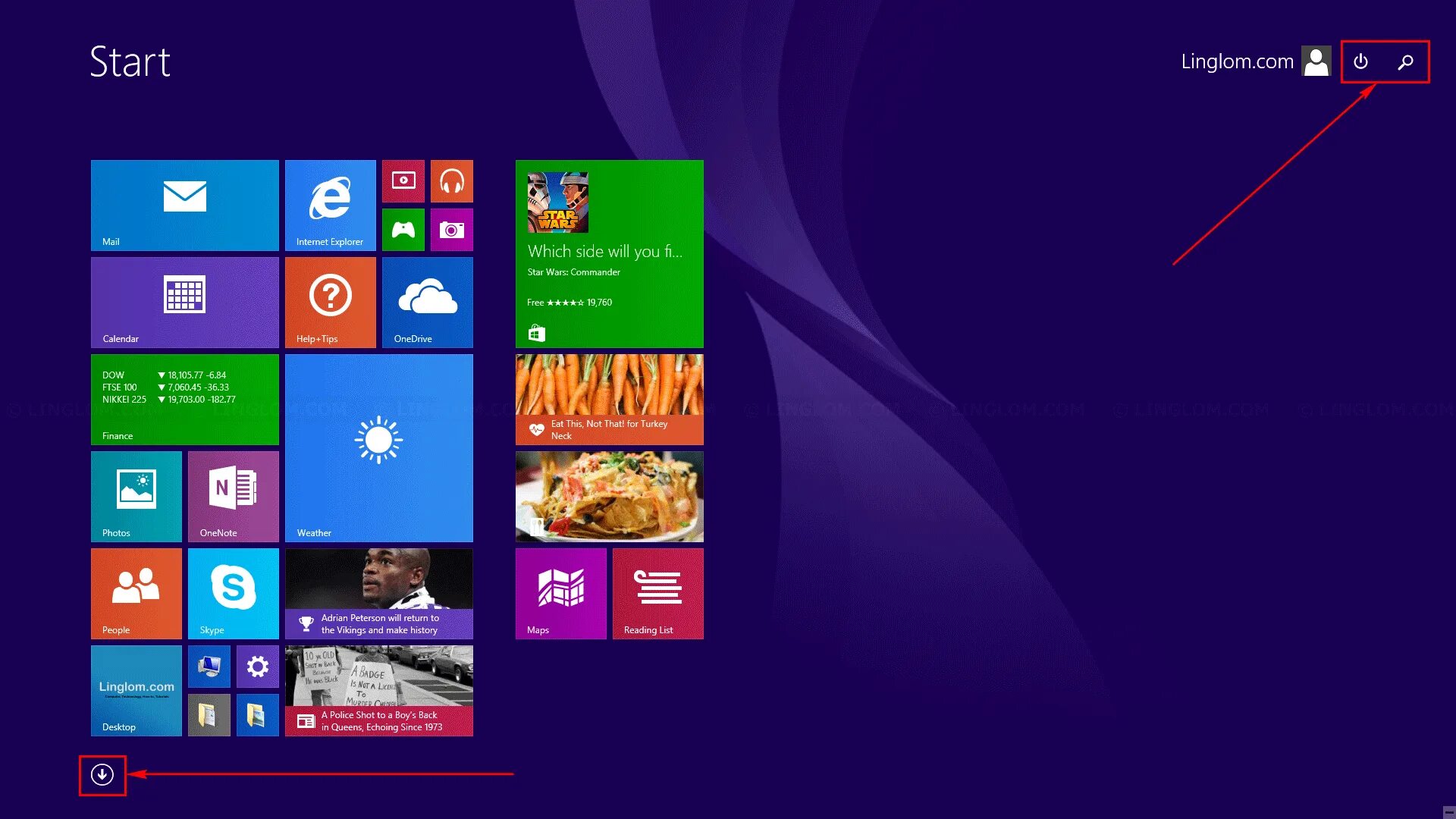Open the Video app small tile
This screenshot has height=819, width=1456.
403,180
